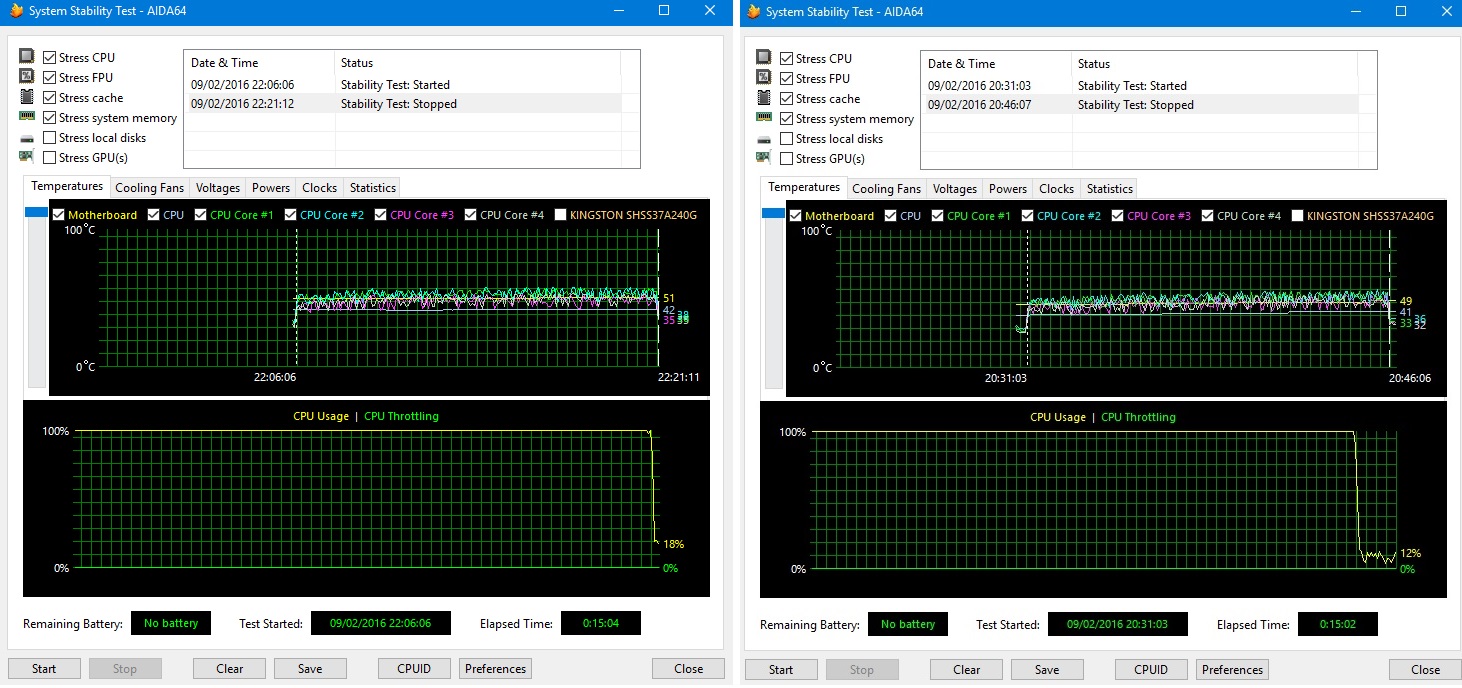Click AIDA64 flame icon in right window title
Screen dimensions: 1462x688
pos(754,12)
